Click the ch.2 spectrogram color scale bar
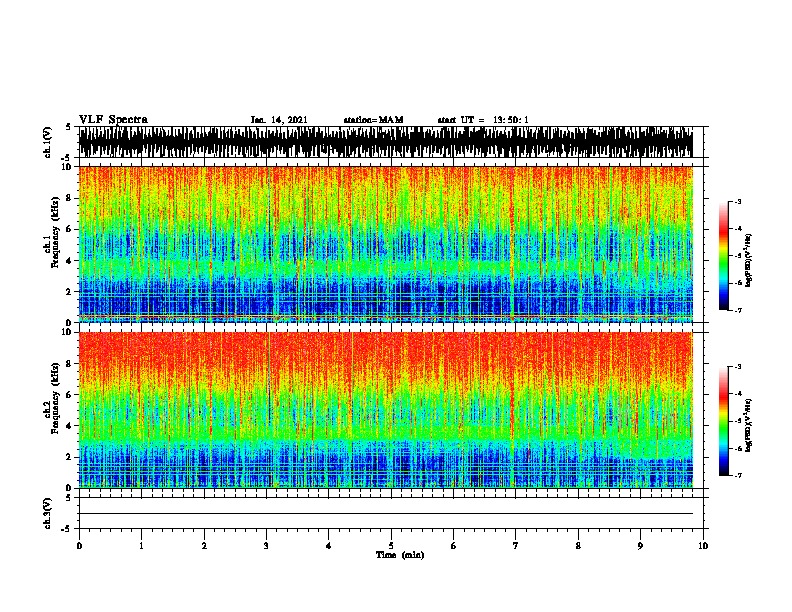The height and width of the screenshot is (612, 792). coord(724,421)
